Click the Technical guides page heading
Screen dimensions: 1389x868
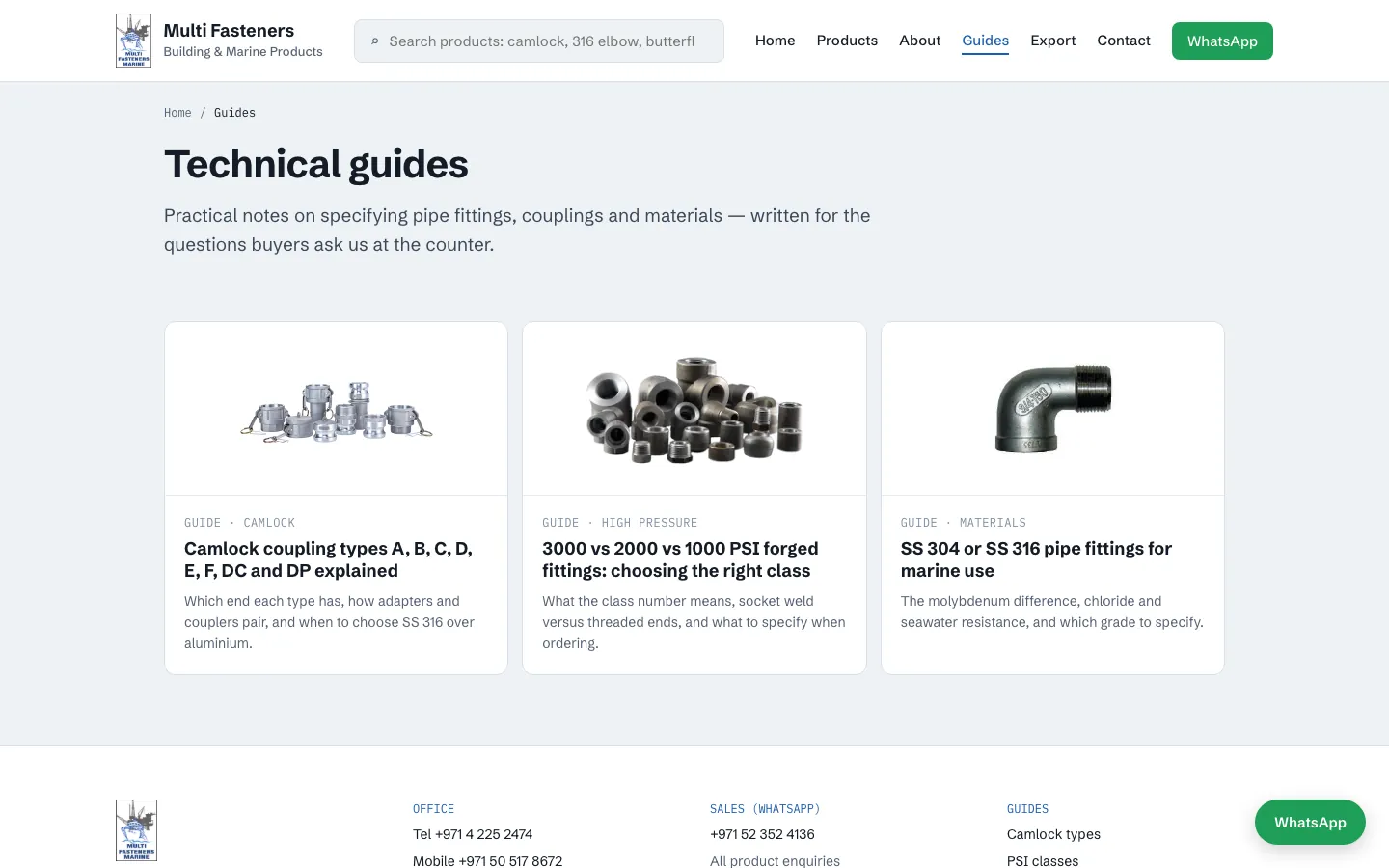(x=316, y=164)
